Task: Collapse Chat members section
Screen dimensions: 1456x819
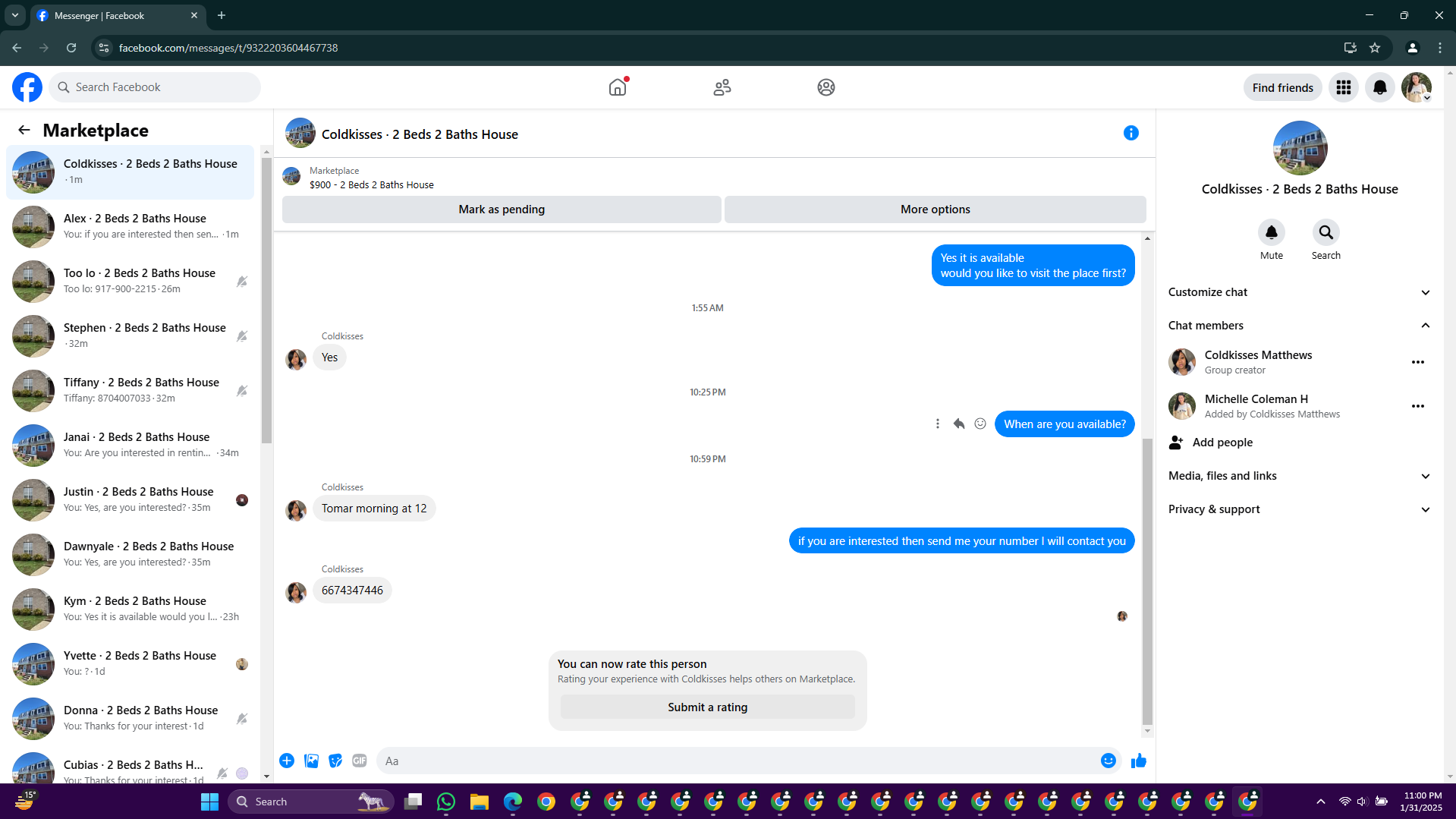Action: [1299, 326]
